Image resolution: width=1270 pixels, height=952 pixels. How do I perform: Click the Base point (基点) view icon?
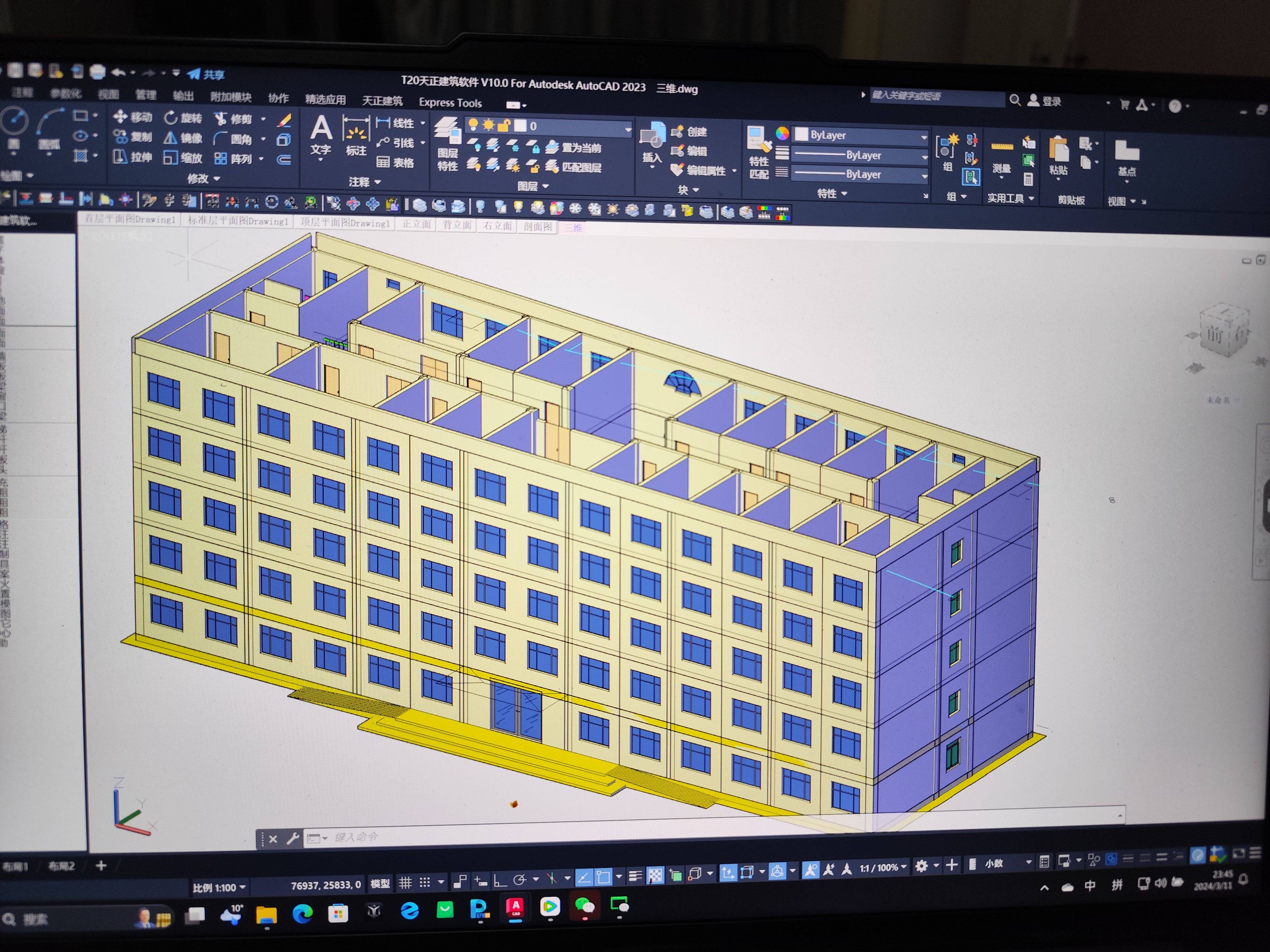pyautogui.click(x=1127, y=150)
